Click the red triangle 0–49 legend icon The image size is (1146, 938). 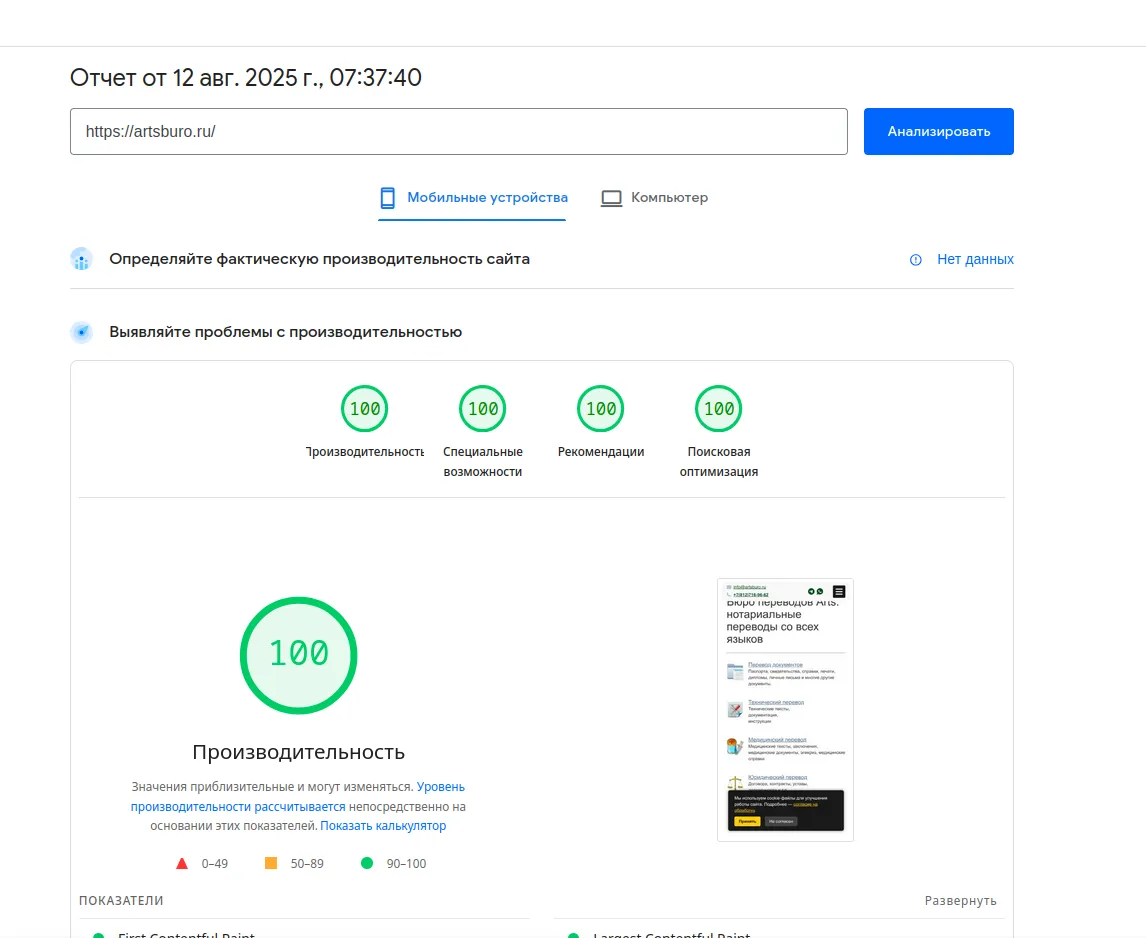[x=182, y=863]
